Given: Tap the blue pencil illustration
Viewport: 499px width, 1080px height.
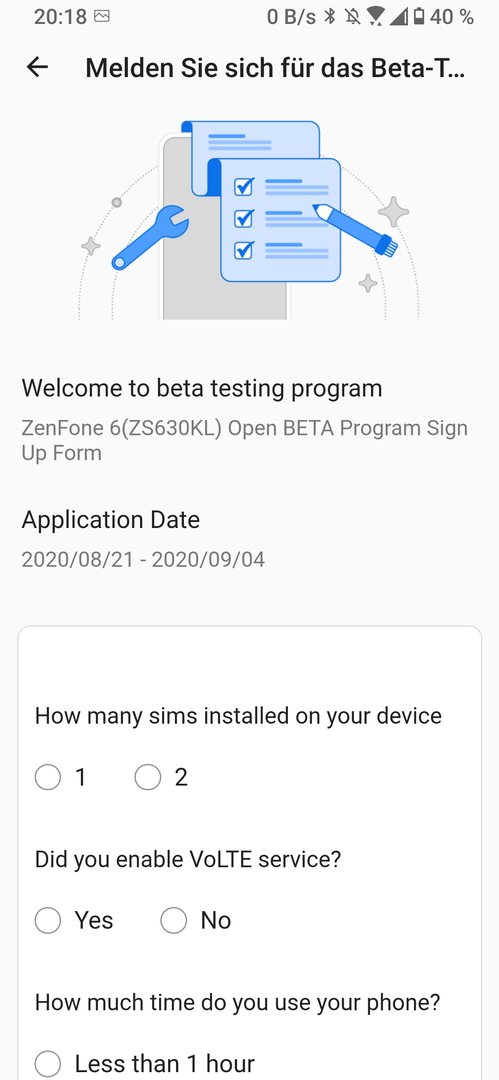Looking at the screenshot, I should click(355, 230).
